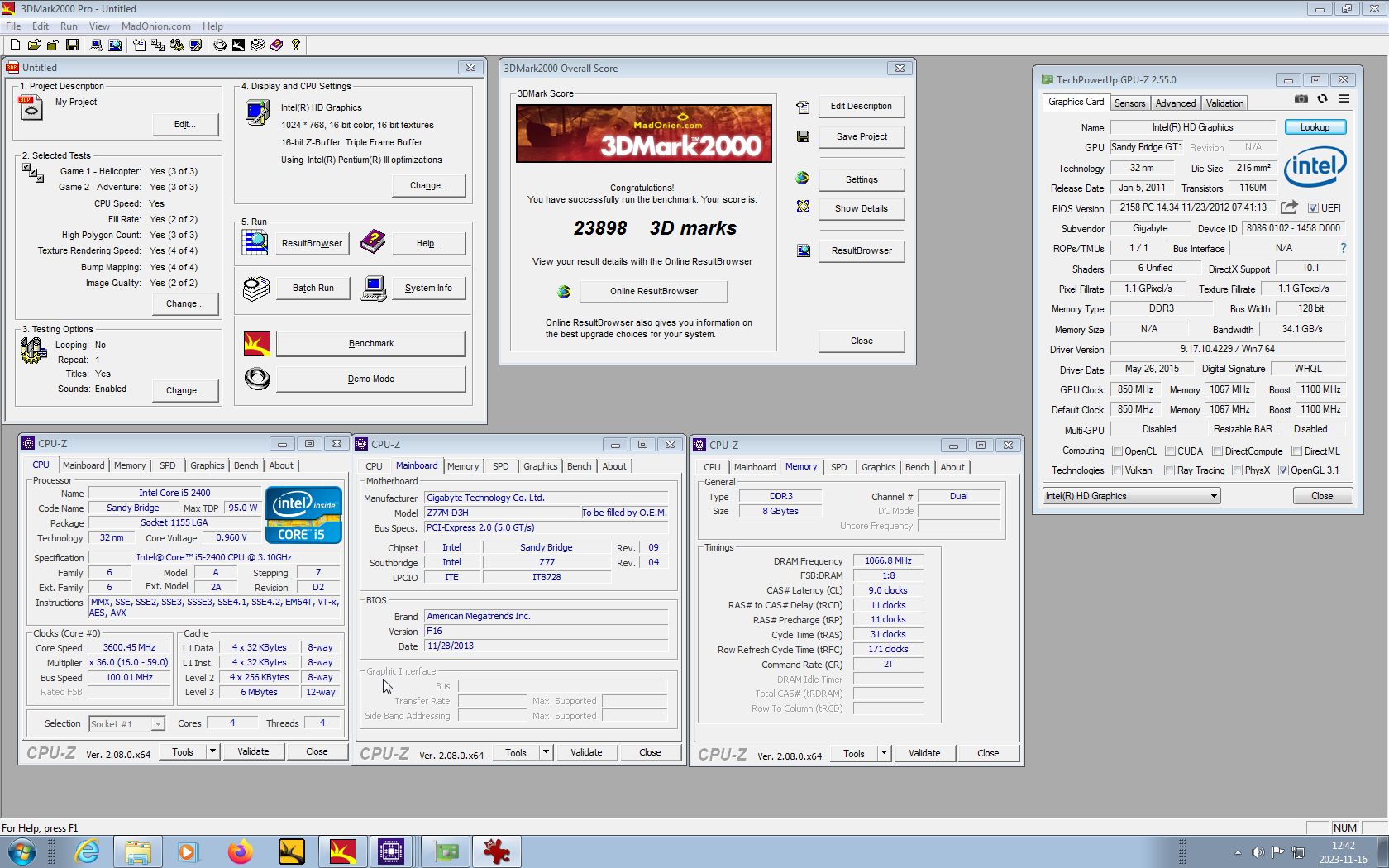Image resolution: width=1389 pixels, height=868 pixels.
Task: Click the New project toolbar icon
Action: click(x=15, y=45)
